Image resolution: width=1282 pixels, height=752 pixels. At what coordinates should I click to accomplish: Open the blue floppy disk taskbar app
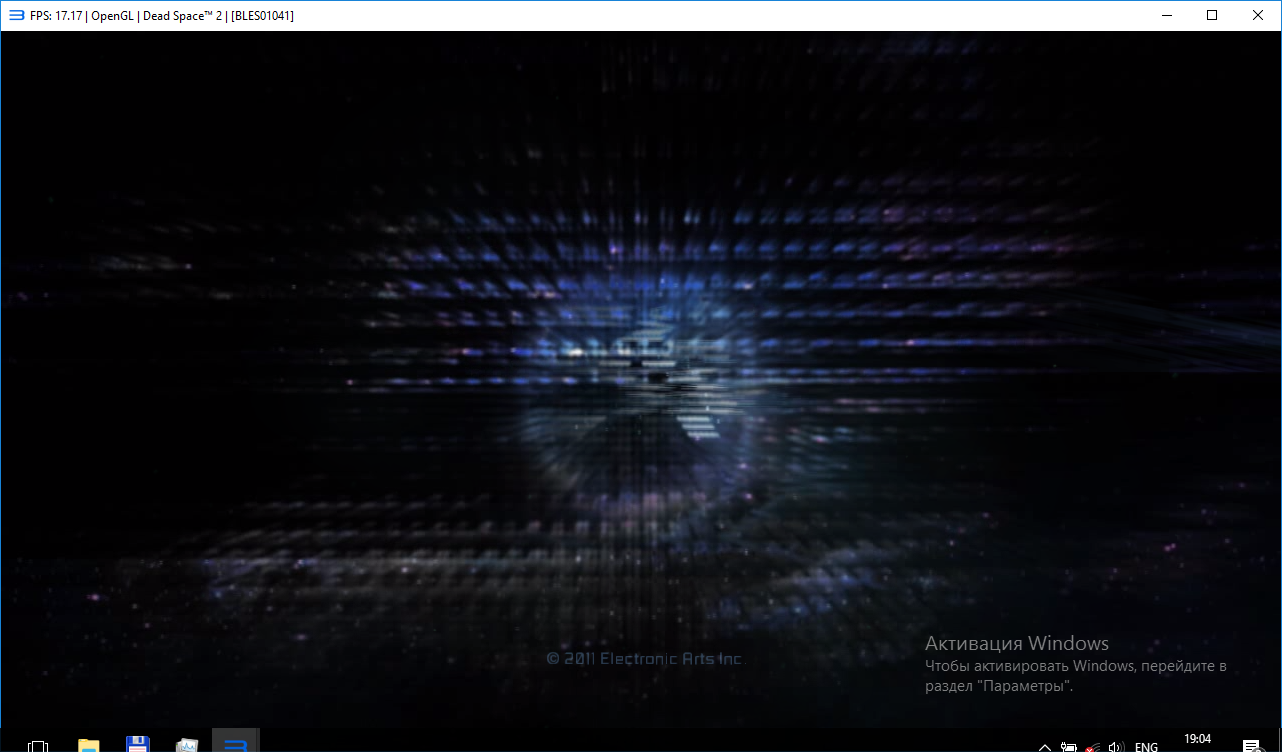(x=137, y=744)
